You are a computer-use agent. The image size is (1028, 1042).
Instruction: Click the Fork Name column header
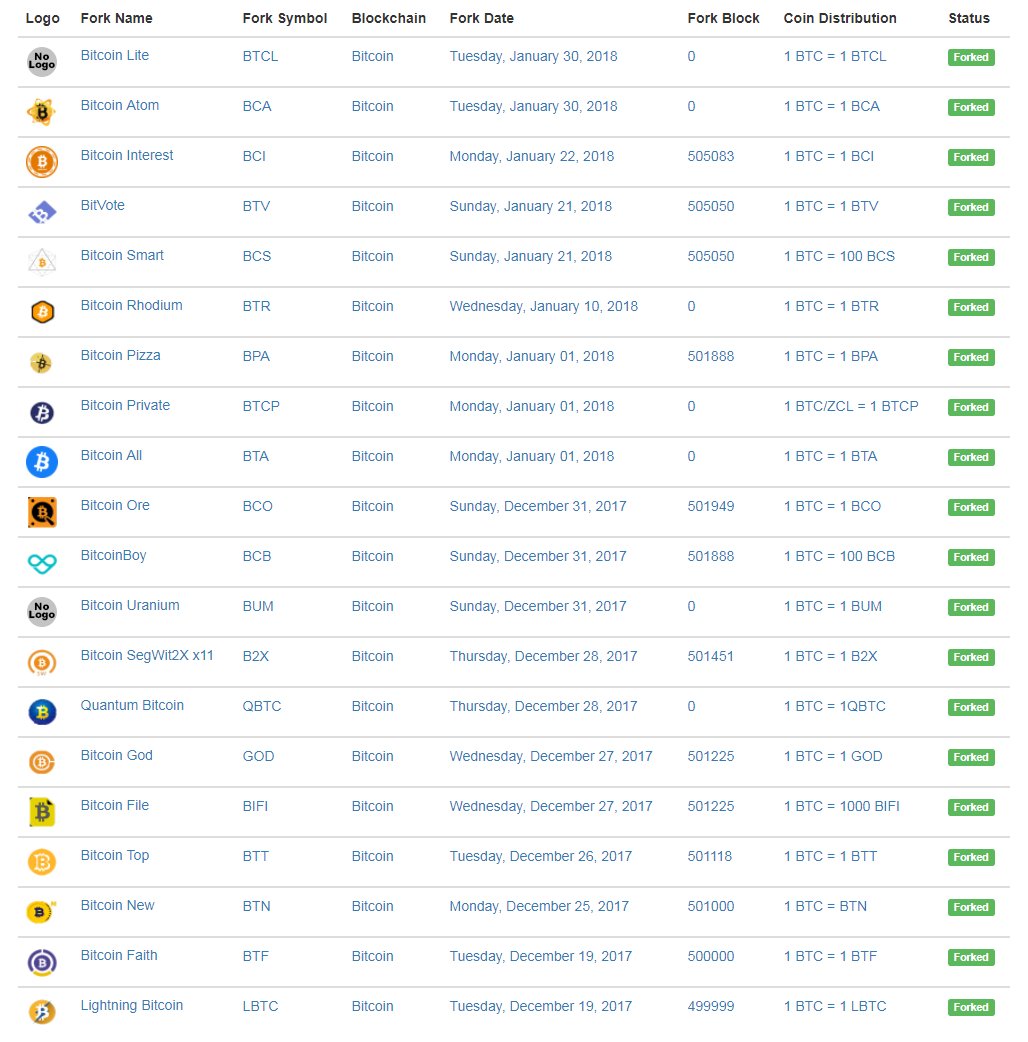click(x=116, y=18)
